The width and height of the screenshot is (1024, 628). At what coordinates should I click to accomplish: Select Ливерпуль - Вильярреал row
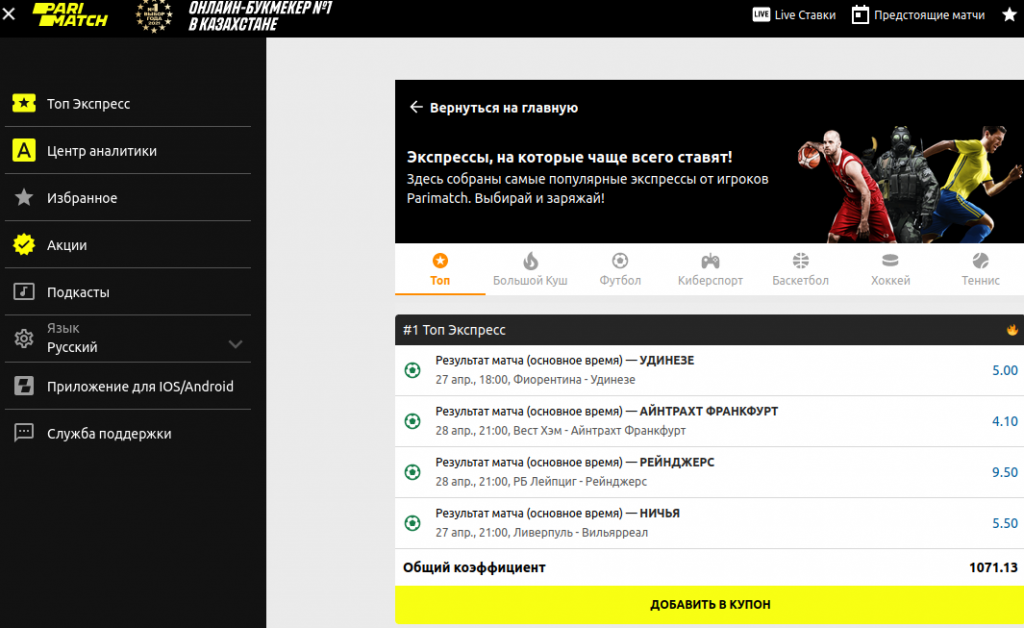(x=709, y=523)
